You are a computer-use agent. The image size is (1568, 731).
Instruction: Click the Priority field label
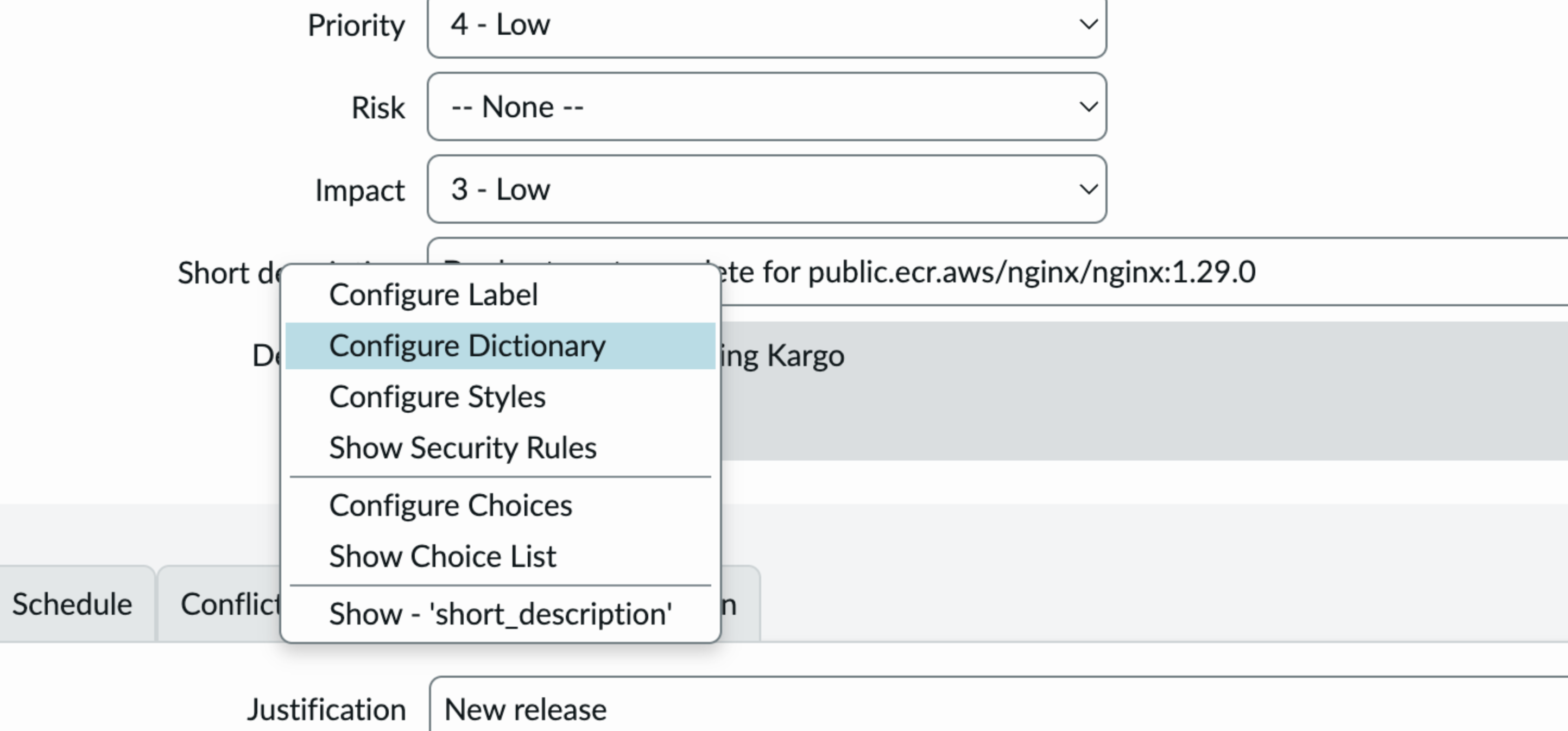point(356,26)
